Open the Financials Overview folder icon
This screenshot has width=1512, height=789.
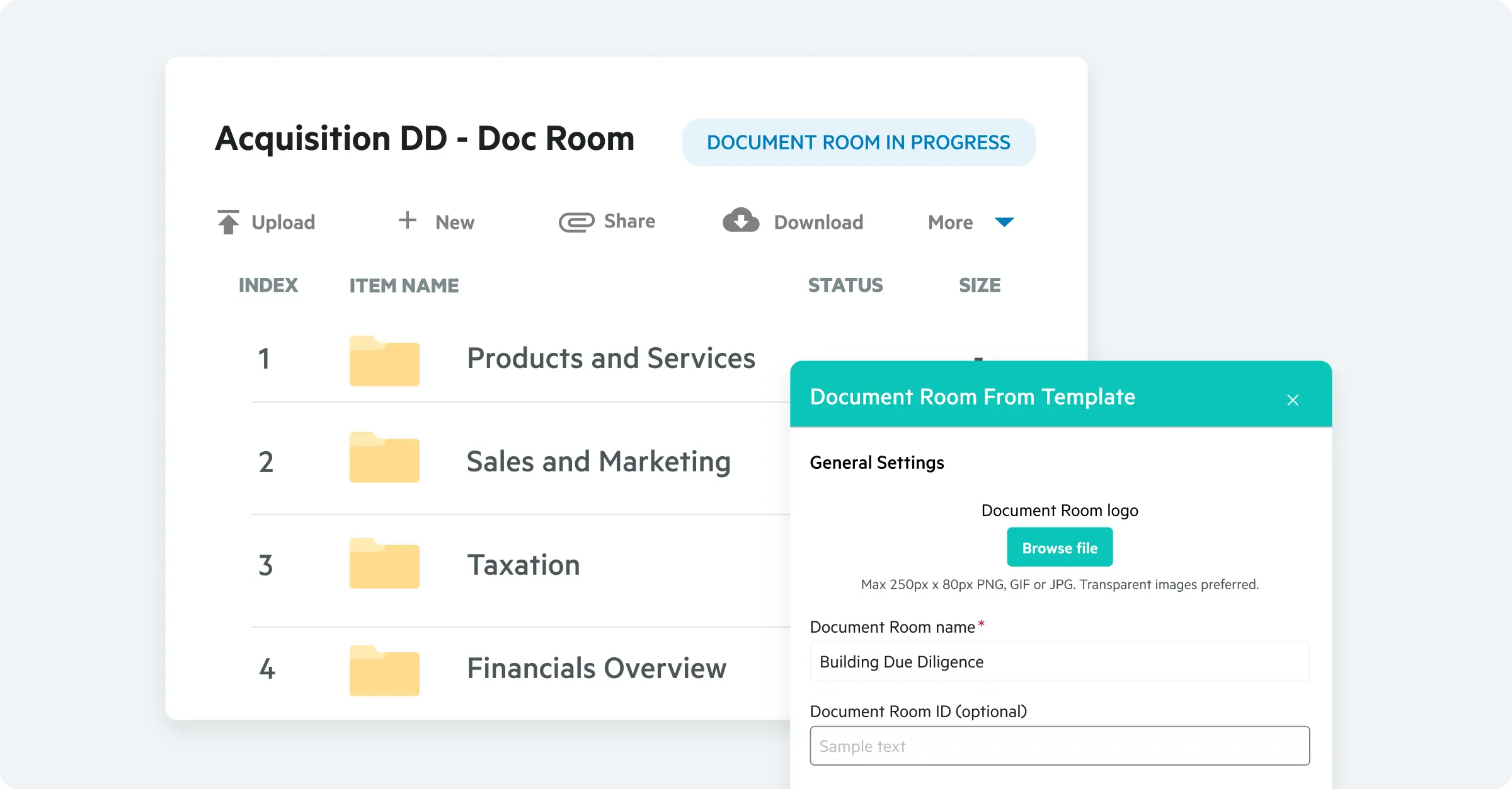384,671
